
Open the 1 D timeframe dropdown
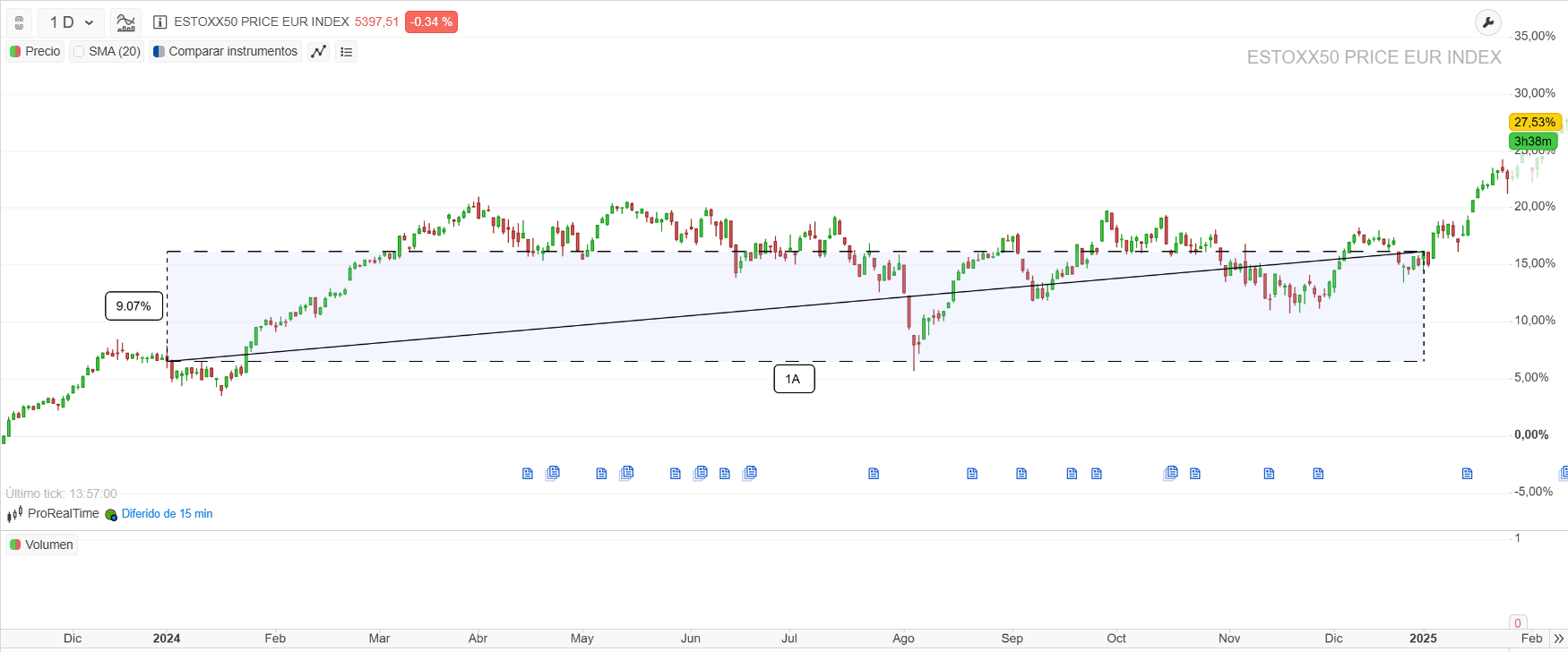[72, 22]
